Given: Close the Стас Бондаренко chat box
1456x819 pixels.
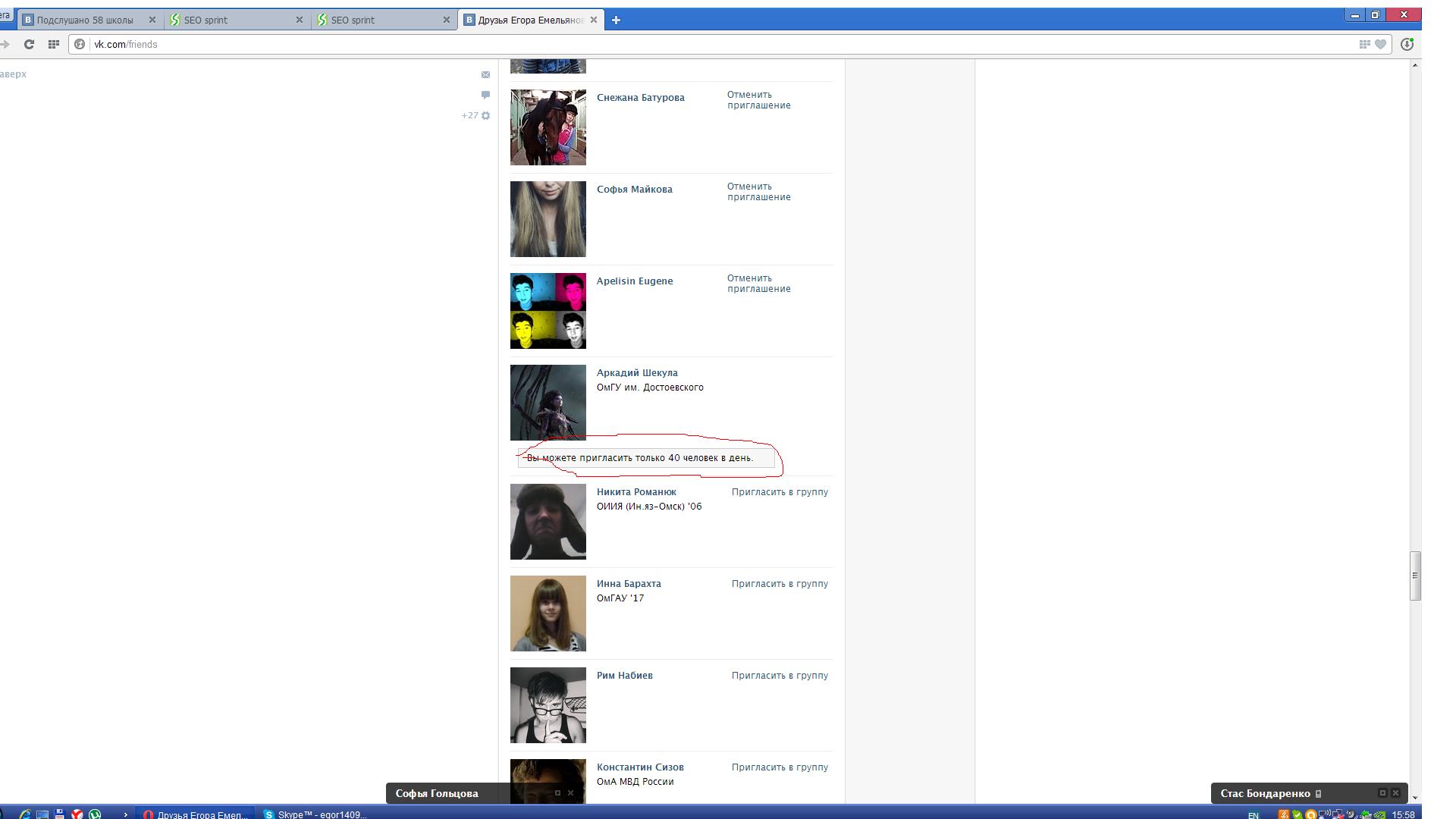Looking at the screenshot, I should 1395,792.
